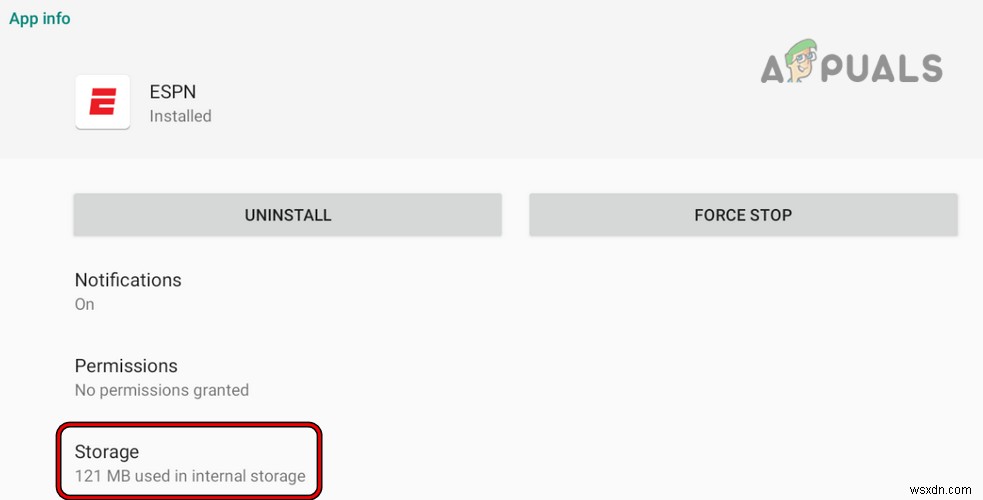Tap the Notifications On status text
The height and width of the screenshot is (500, 983).
pos(85,304)
